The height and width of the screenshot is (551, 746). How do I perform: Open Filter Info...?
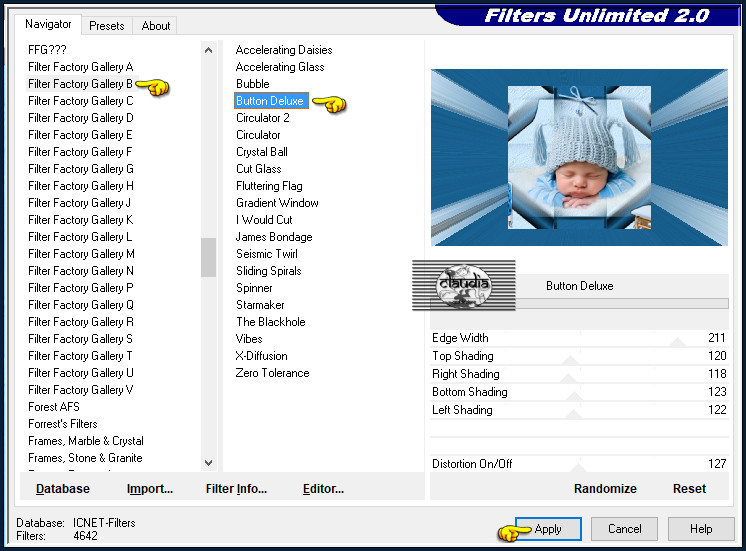coord(236,489)
